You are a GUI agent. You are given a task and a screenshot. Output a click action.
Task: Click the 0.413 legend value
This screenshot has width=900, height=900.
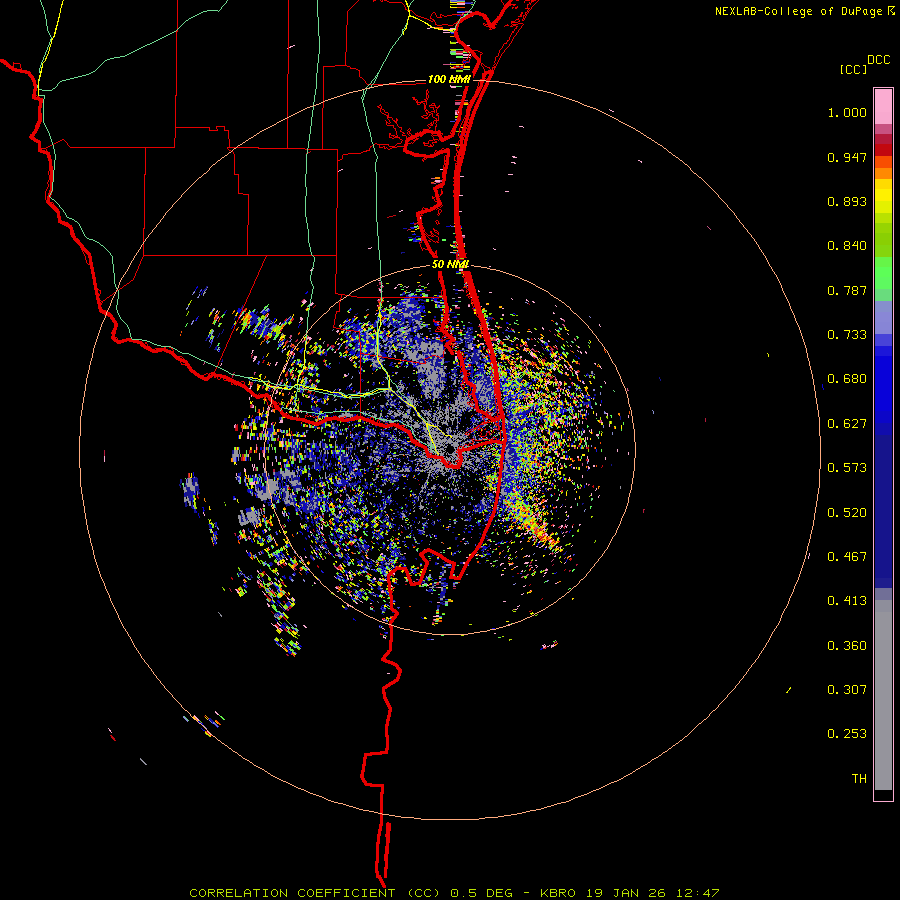(x=847, y=601)
